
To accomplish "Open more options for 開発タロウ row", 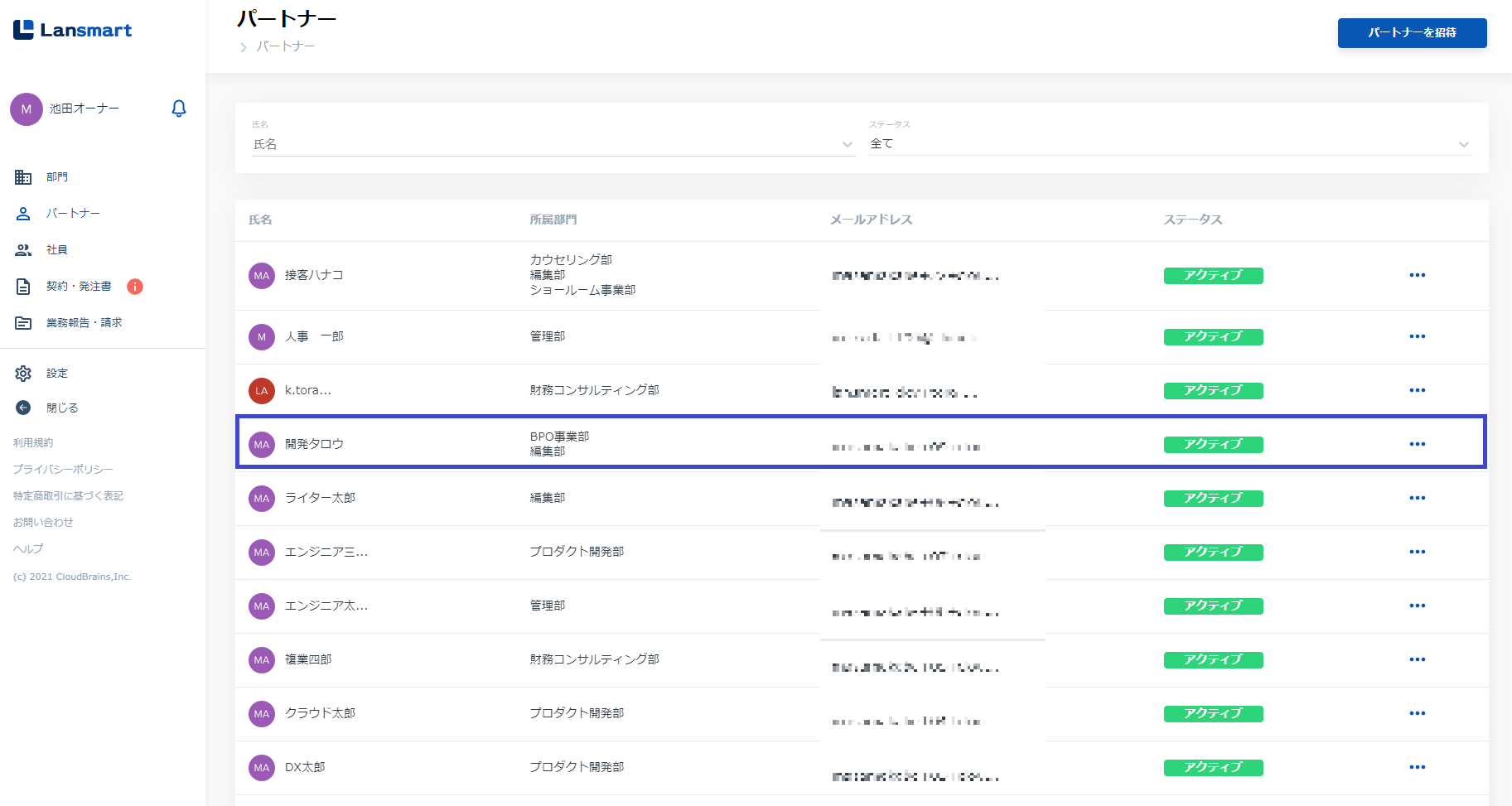I will coord(1417,444).
